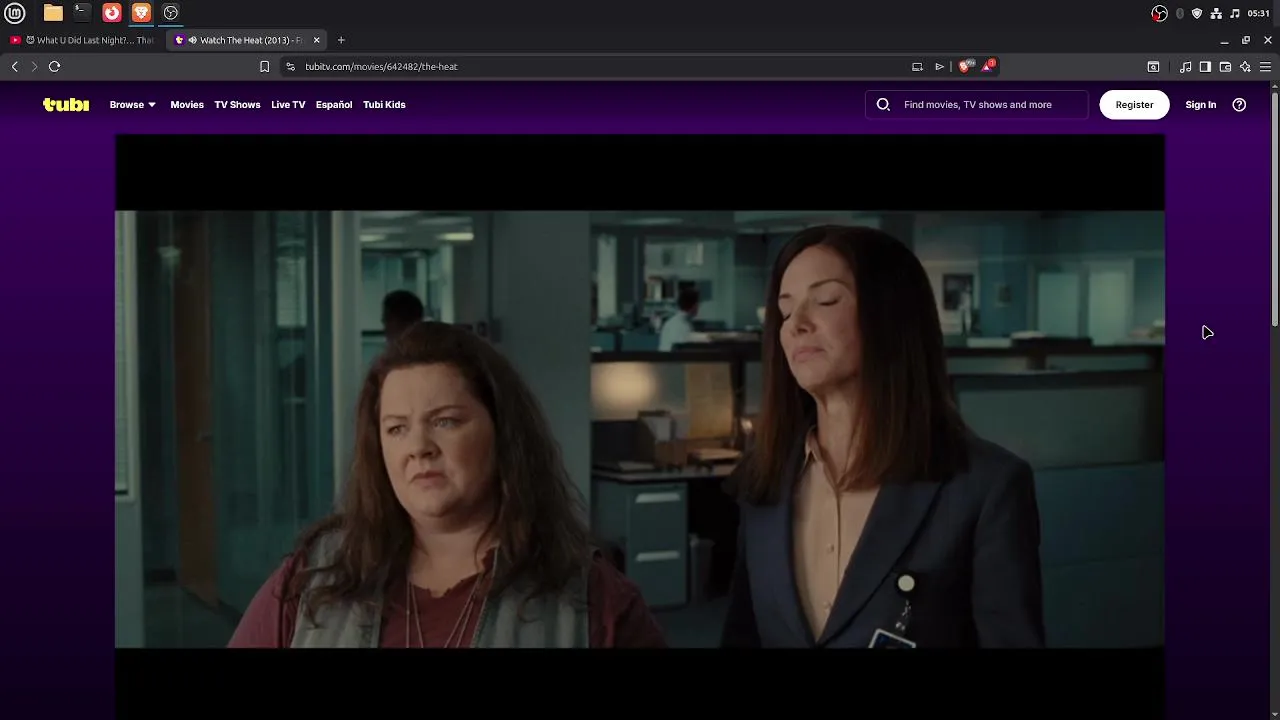This screenshot has height=720, width=1280.
Task: Switch to Español content
Action: click(334, 104)
